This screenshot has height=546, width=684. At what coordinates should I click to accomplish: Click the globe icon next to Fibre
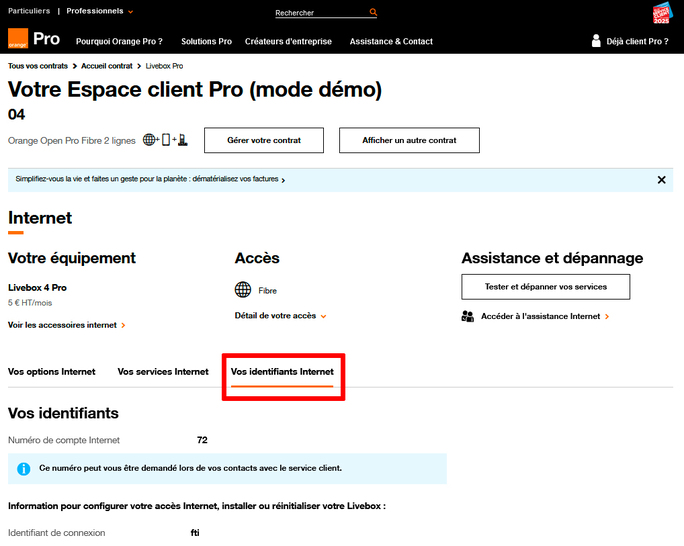pos(243,290)
